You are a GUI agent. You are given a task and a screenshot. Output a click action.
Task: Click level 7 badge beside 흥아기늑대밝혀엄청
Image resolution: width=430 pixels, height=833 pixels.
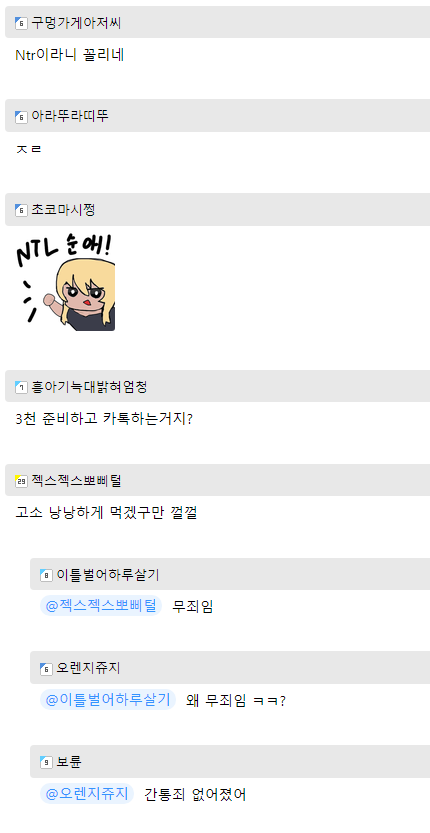[x=21, y=387]
